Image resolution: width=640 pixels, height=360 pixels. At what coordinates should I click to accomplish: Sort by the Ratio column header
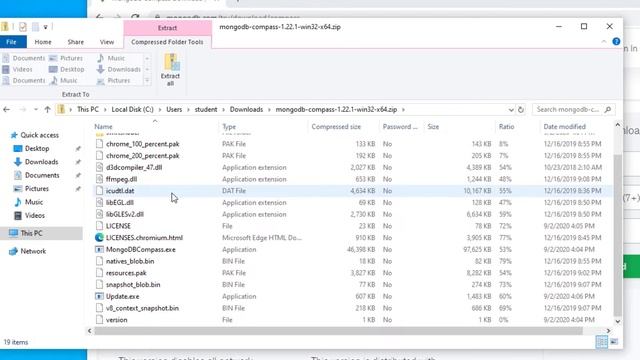click(506, 127)
